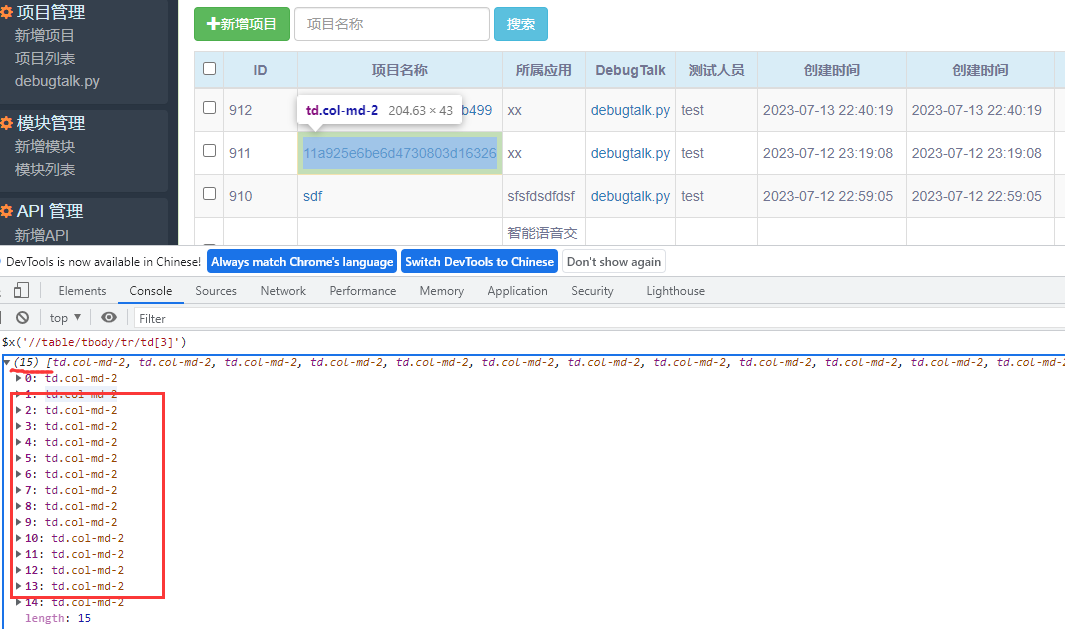1065x629 pixels.
Task: Expand console entry 0: td.col-md-2
Action: tap(16, 377)
